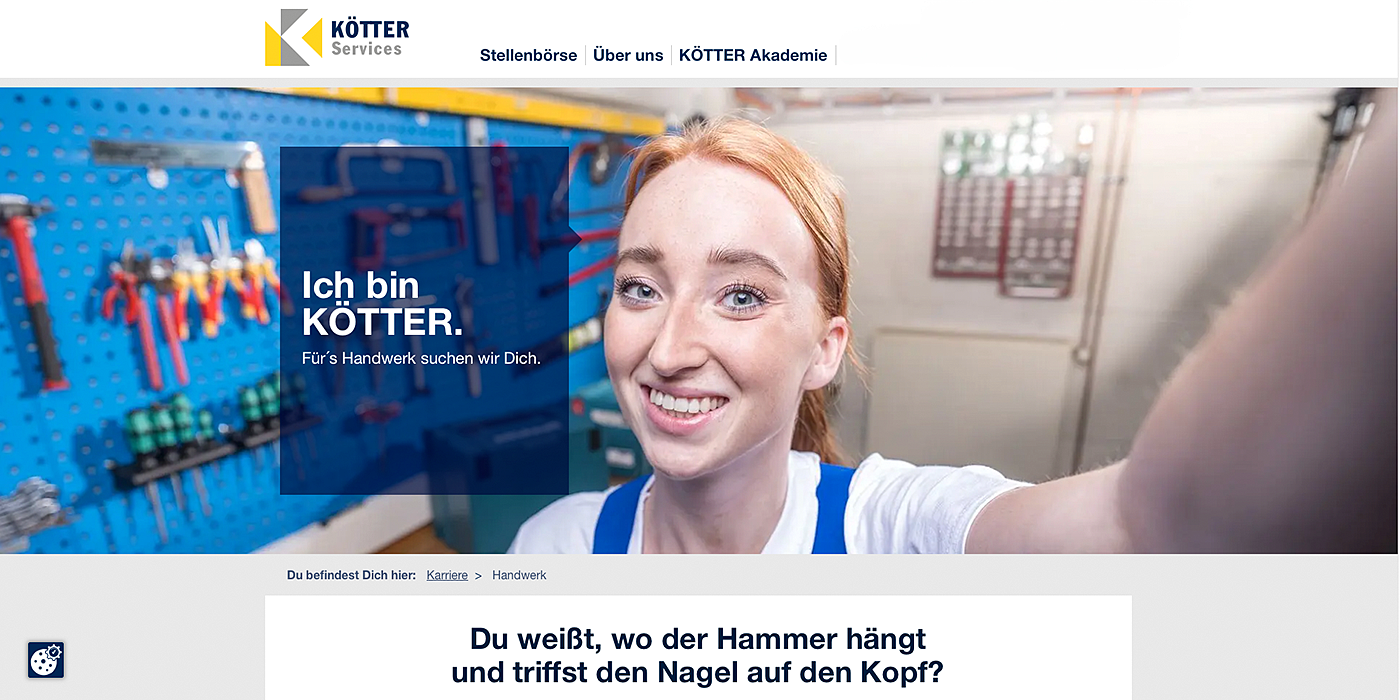
Task: Click the headline 'Du weißt, wo der Hammer hängt'
Action: click(698, 638)
